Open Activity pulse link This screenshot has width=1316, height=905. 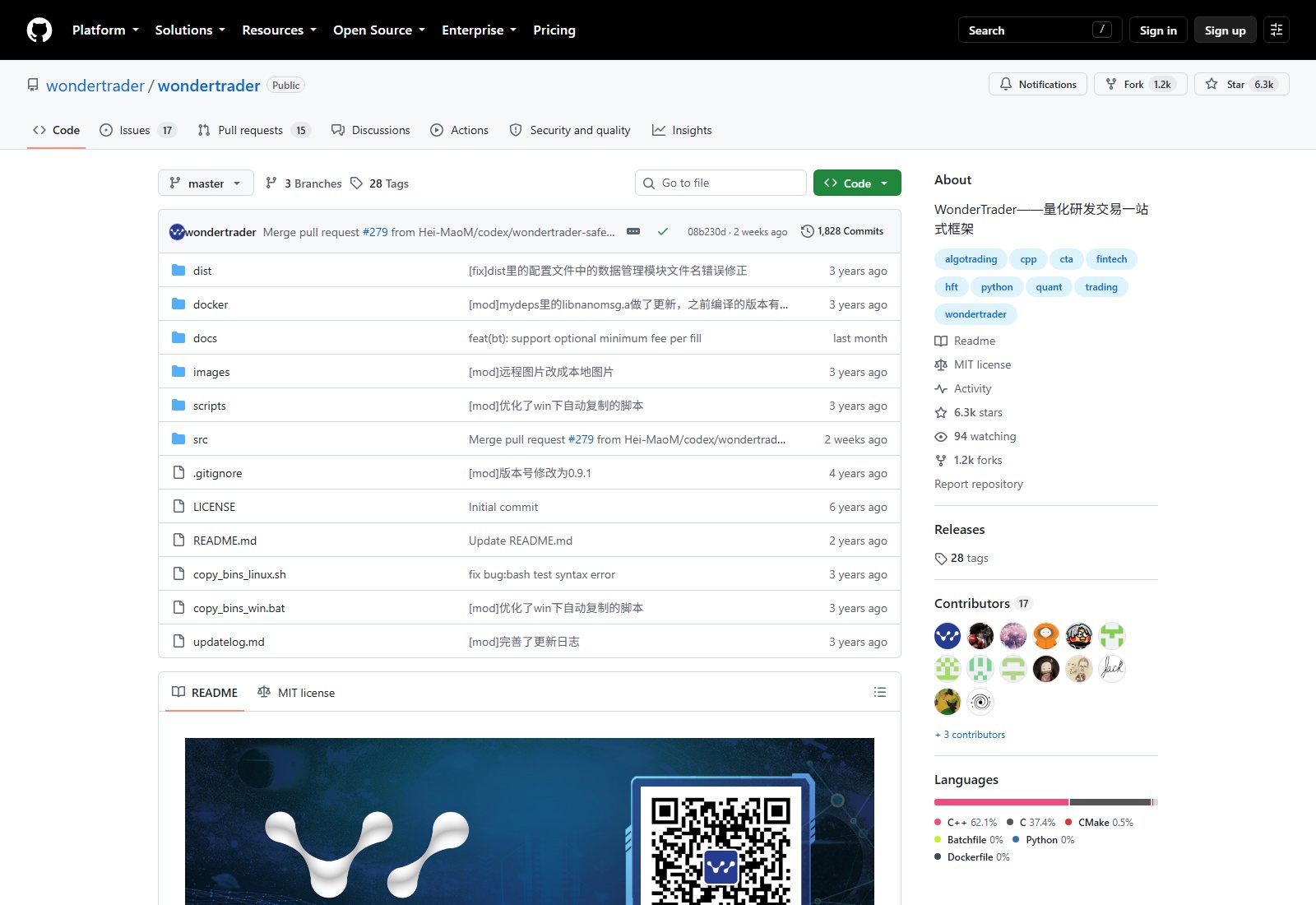coord(963,388)
